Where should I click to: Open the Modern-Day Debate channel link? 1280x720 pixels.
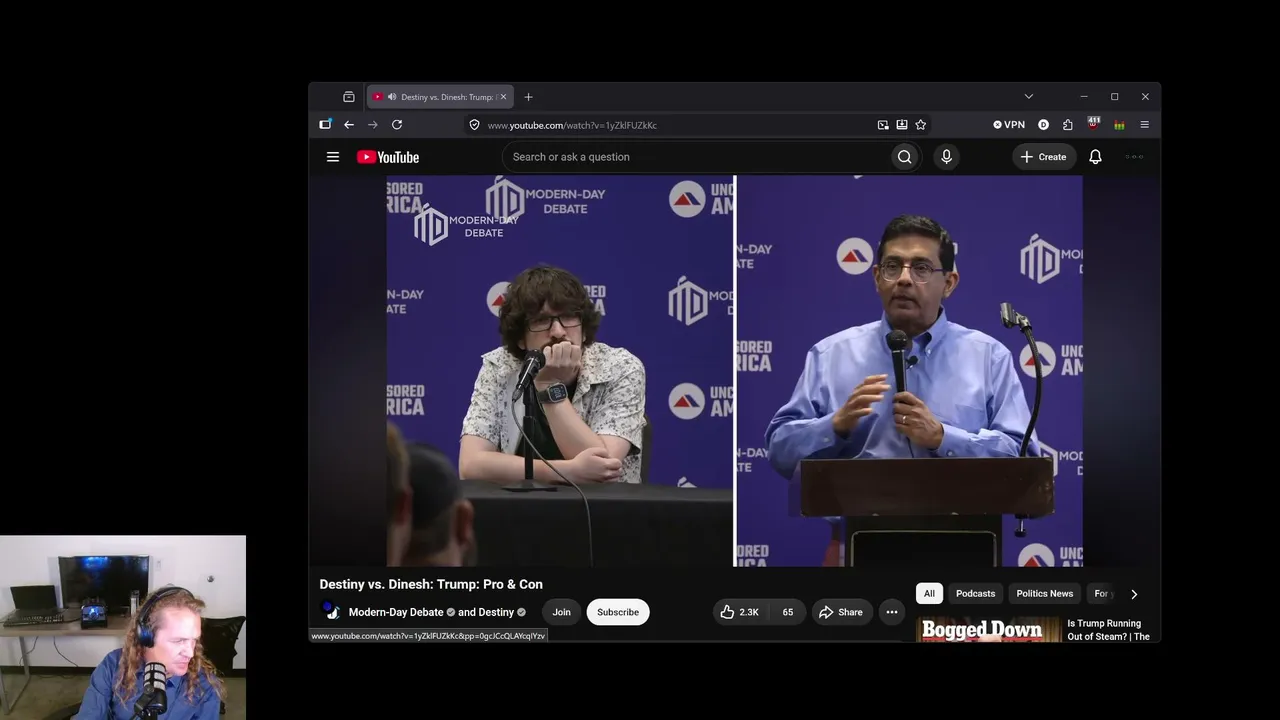point(396,612)
